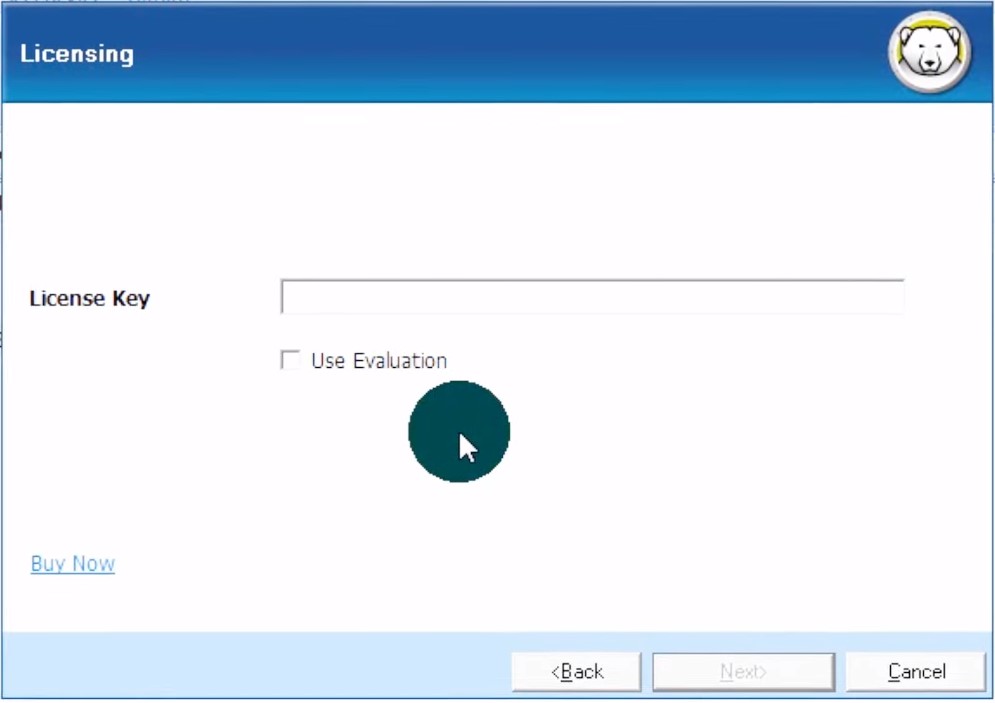This screenshot has width=995, height=703.
Task: Focus the License Key text field
Action: [x=592, y=297]
